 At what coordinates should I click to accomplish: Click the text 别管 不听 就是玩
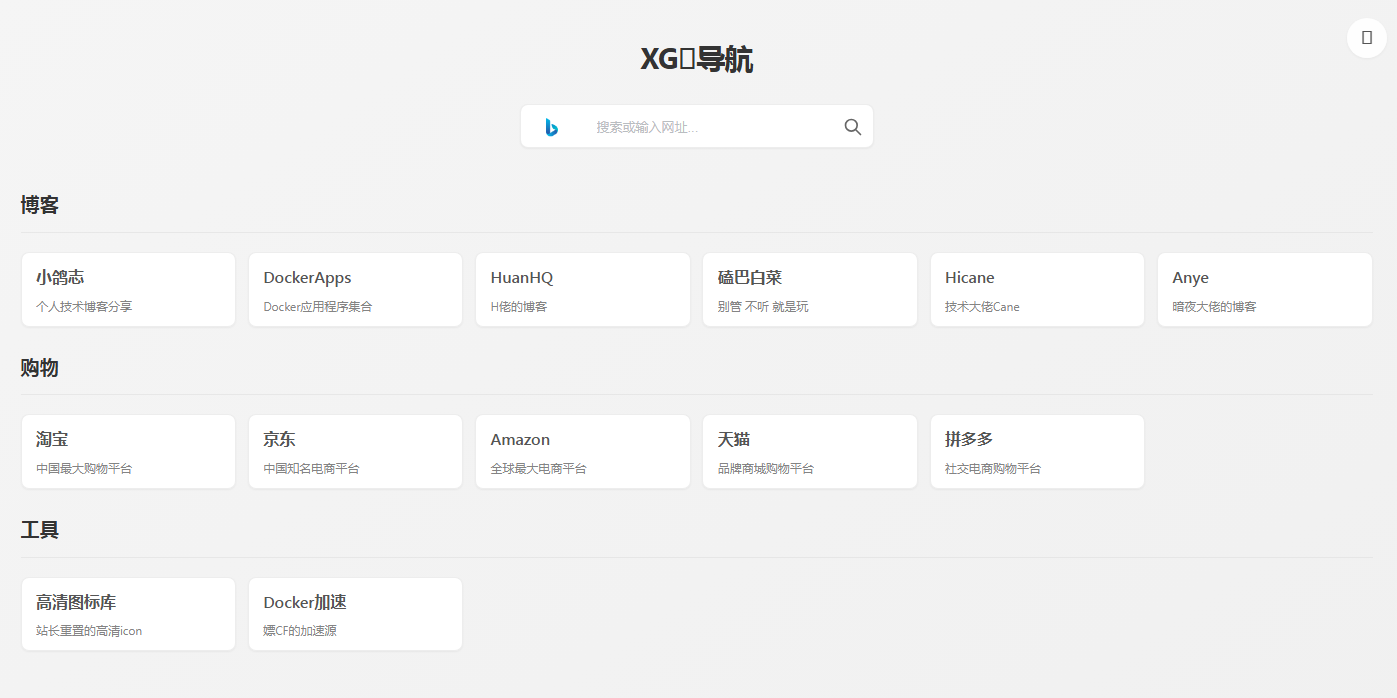coord(763,307)
